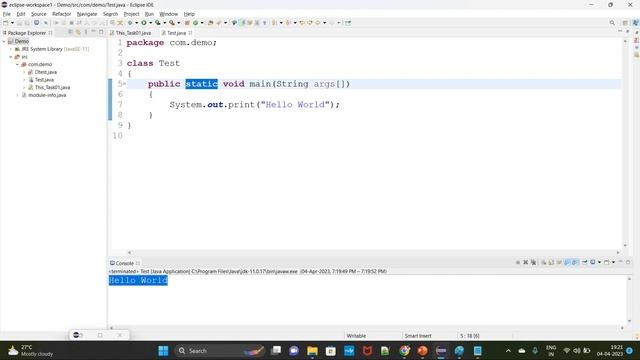
Task: Click the New Java Class icon
Action: point(195,23)
